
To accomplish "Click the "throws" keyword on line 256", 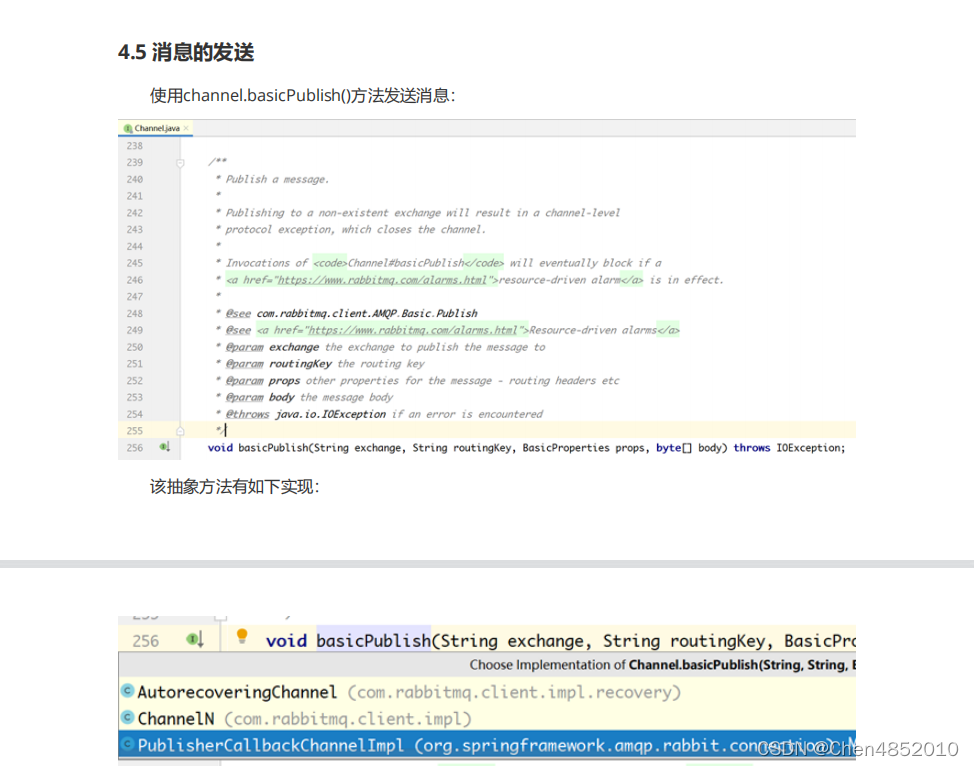I will click(x=752, y=448).
